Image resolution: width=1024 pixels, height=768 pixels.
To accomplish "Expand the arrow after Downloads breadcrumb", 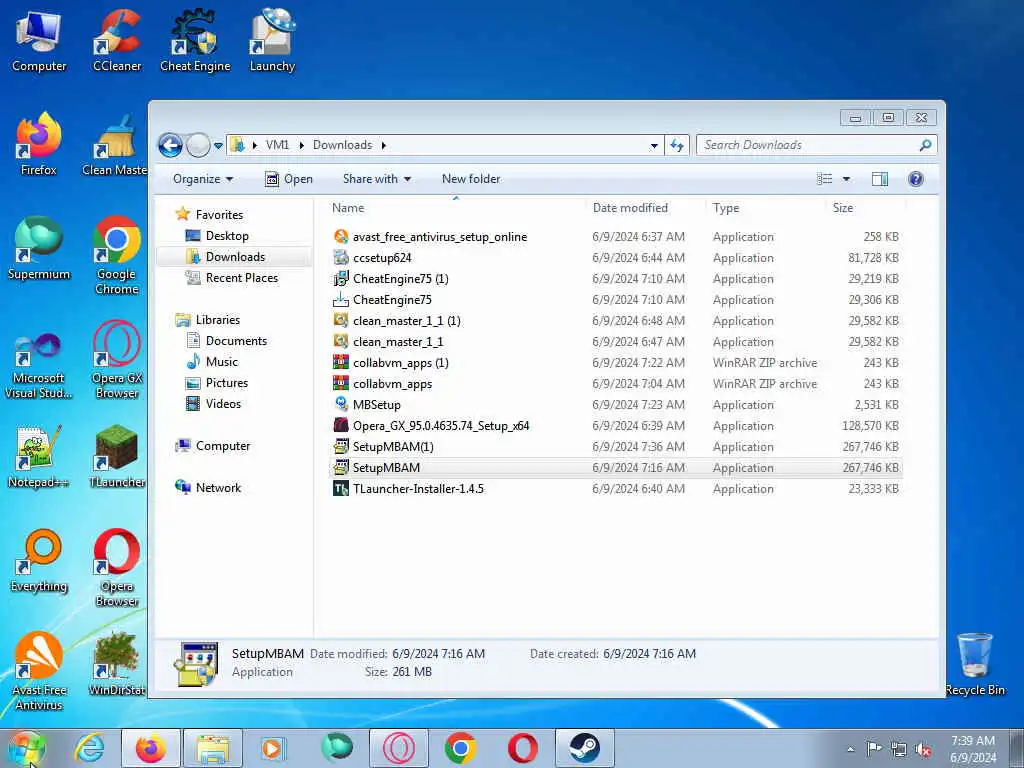I will (384, 145).
